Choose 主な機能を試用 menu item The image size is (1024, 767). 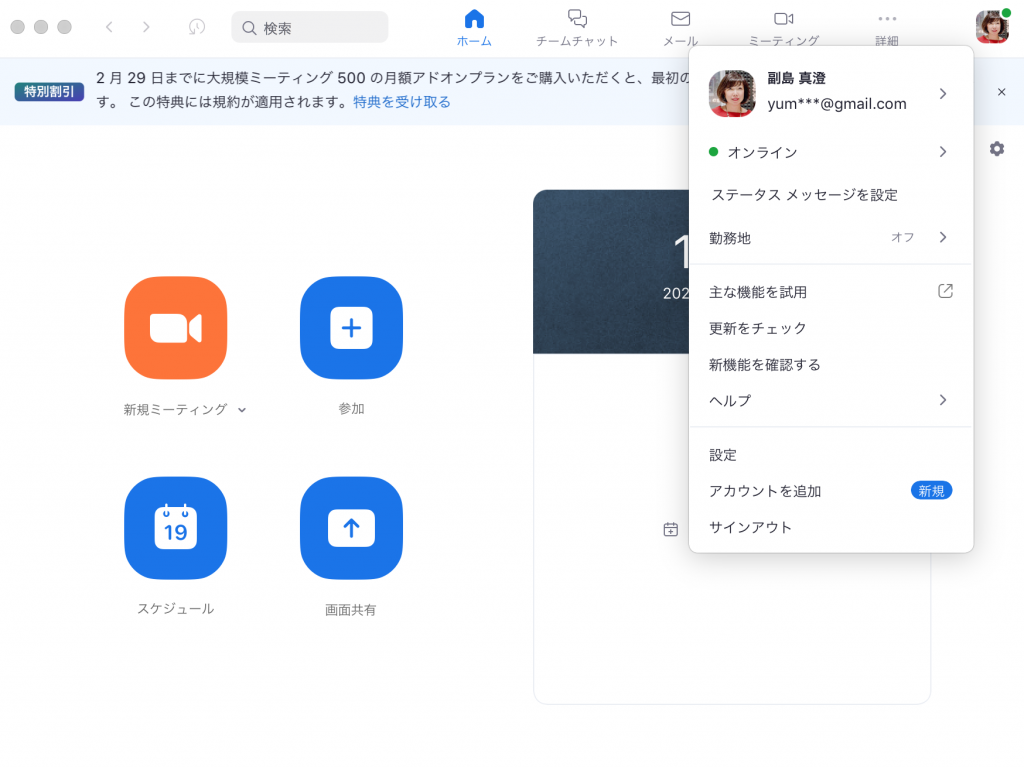(758, 292)
